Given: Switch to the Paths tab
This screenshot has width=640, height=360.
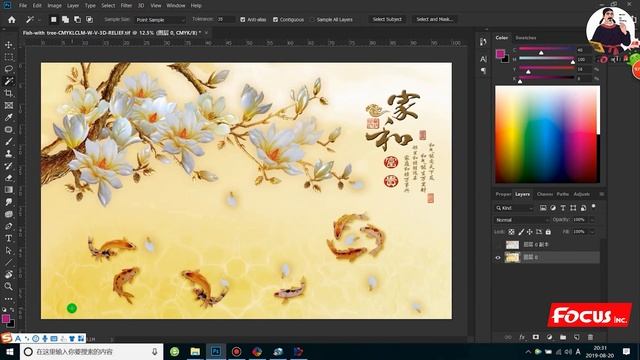Looking at the screenshot, I should coord(562,194).
